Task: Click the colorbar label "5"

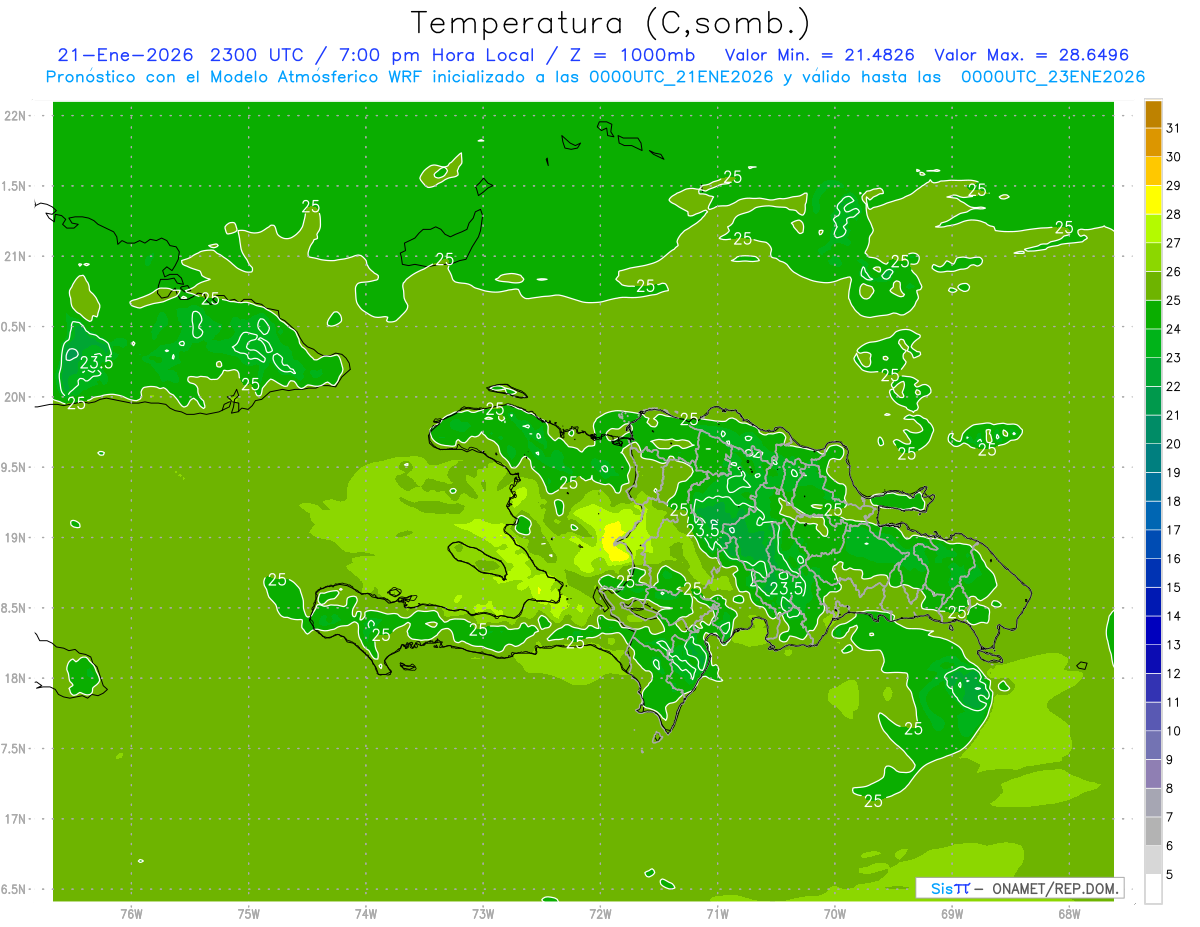Action: (1170, 875)
